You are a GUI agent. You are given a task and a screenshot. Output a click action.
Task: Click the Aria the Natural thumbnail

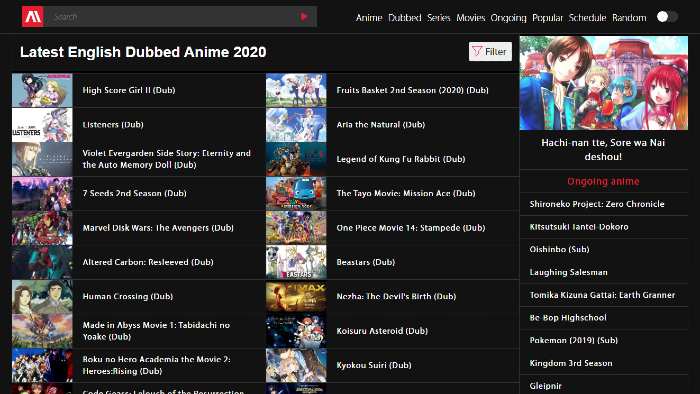coord(296,124)
